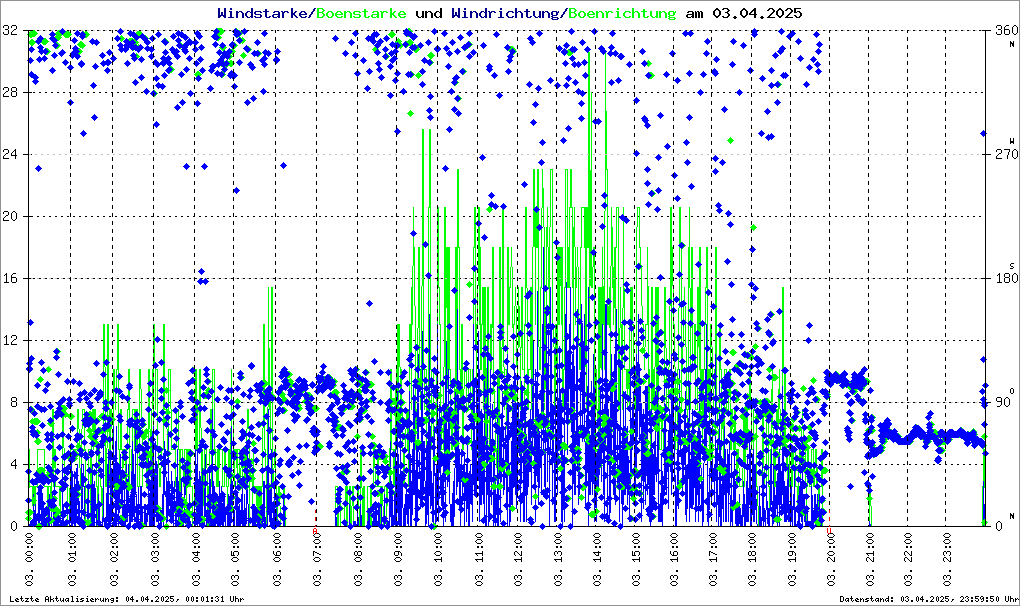Click the '24' wind-strength axis label
The height and width of the screenshot is (606, 1020).
tap(10, 154)
